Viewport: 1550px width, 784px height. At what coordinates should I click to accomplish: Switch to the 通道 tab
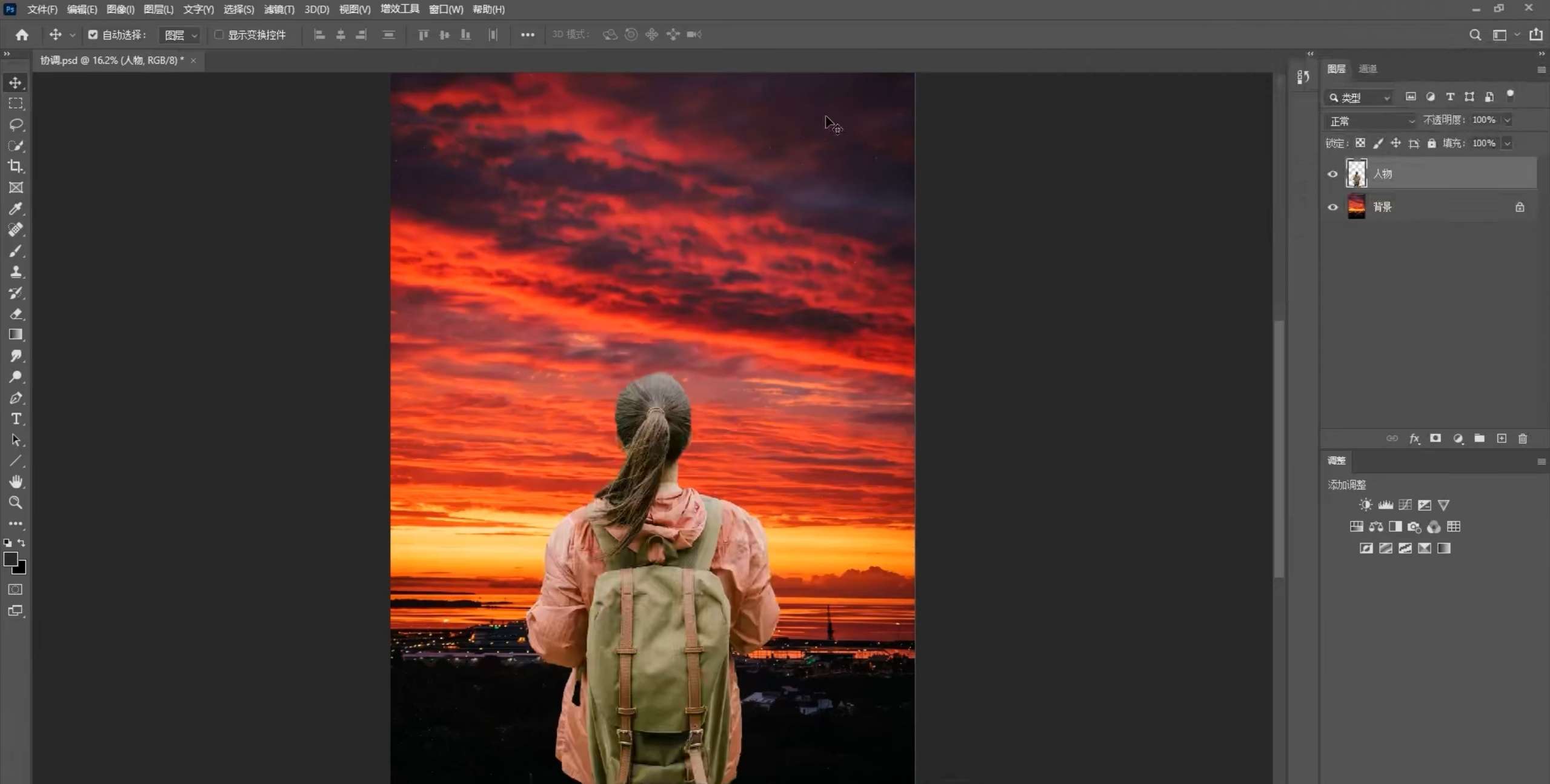(1368, 68)
